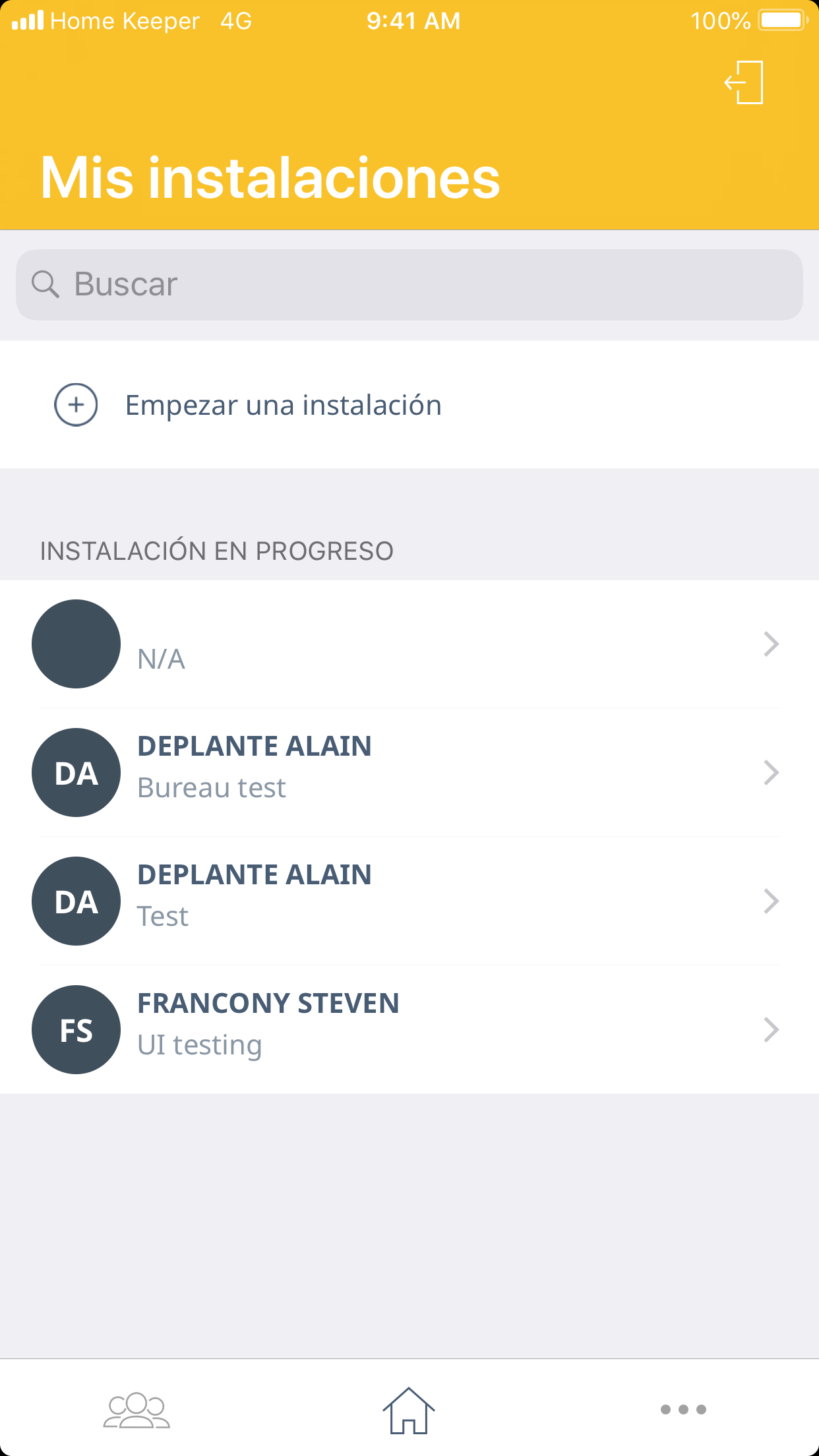This screenshot has height=1456, width=819.
Task: Open the more options dots
Action: 683,1410
